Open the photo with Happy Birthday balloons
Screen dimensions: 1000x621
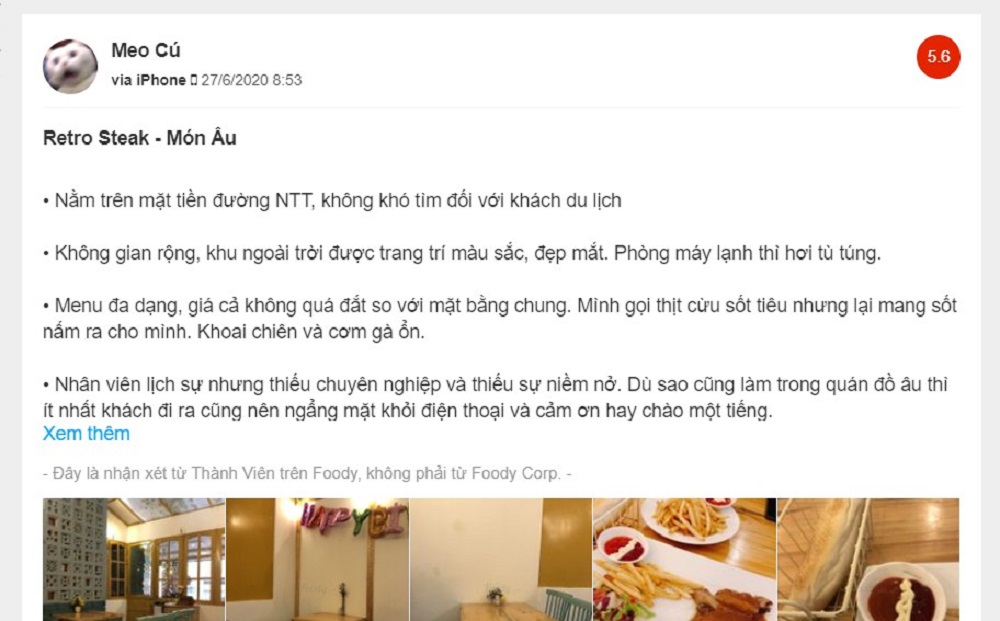(x=318, y=559)
